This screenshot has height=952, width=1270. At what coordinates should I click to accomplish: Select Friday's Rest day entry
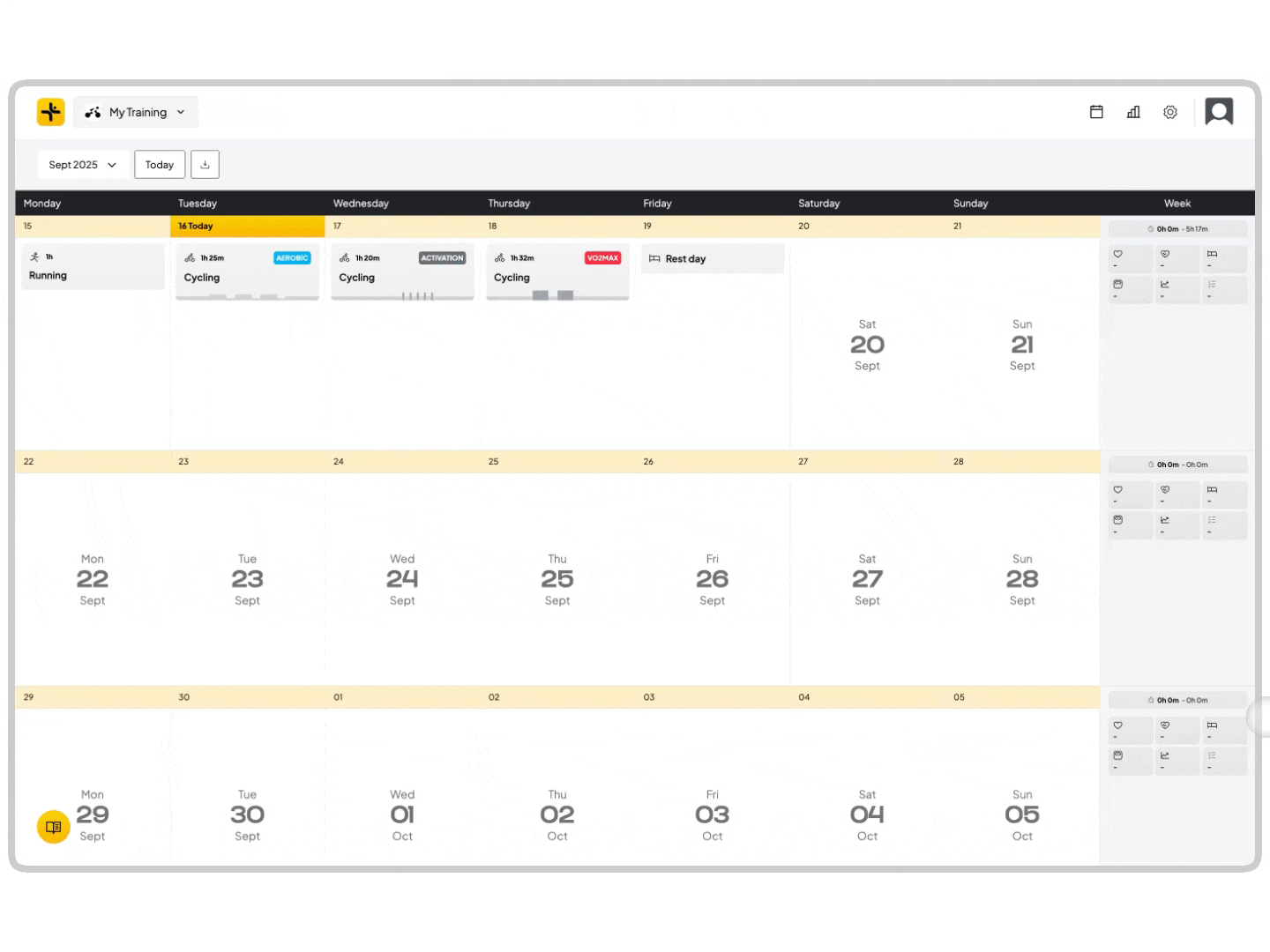712,259
